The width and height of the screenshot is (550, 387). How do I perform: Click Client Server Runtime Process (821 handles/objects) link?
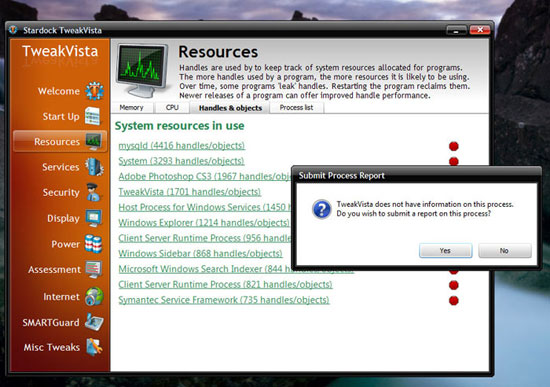point(225,284)
